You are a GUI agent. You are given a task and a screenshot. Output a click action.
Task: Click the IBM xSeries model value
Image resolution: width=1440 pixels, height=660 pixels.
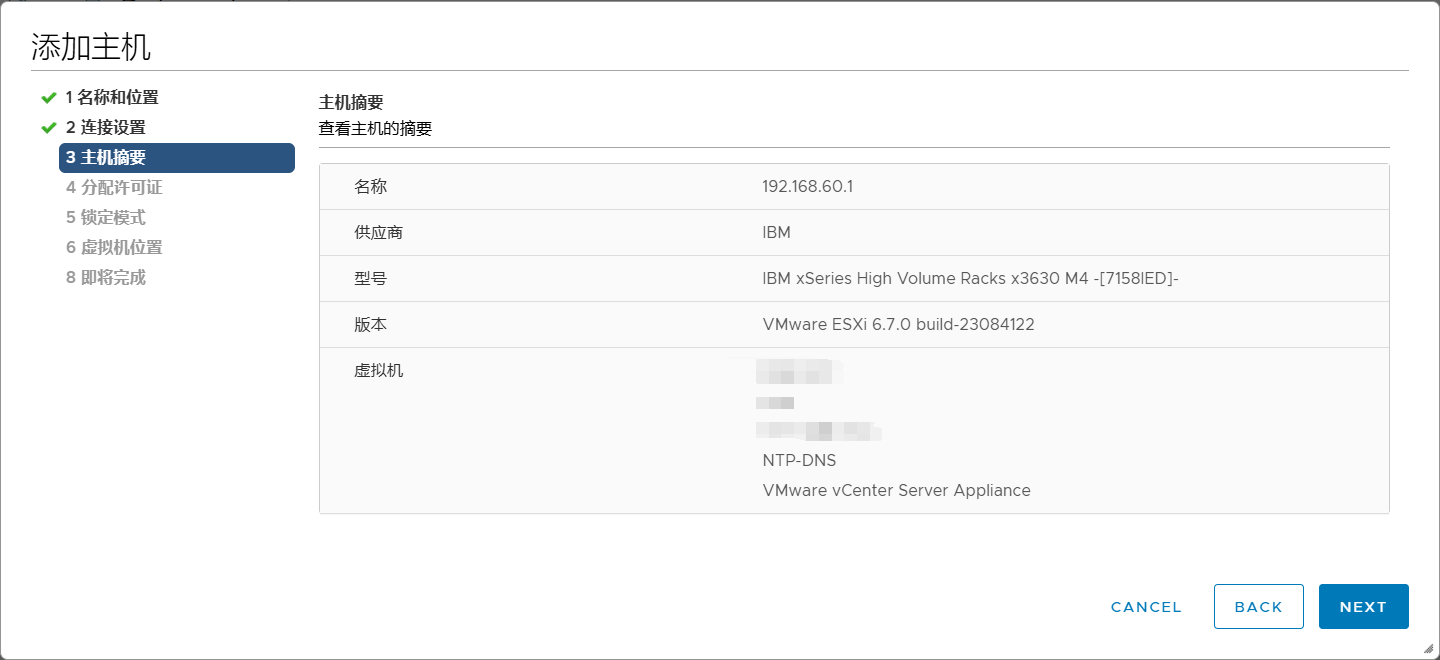pos(970,279)
